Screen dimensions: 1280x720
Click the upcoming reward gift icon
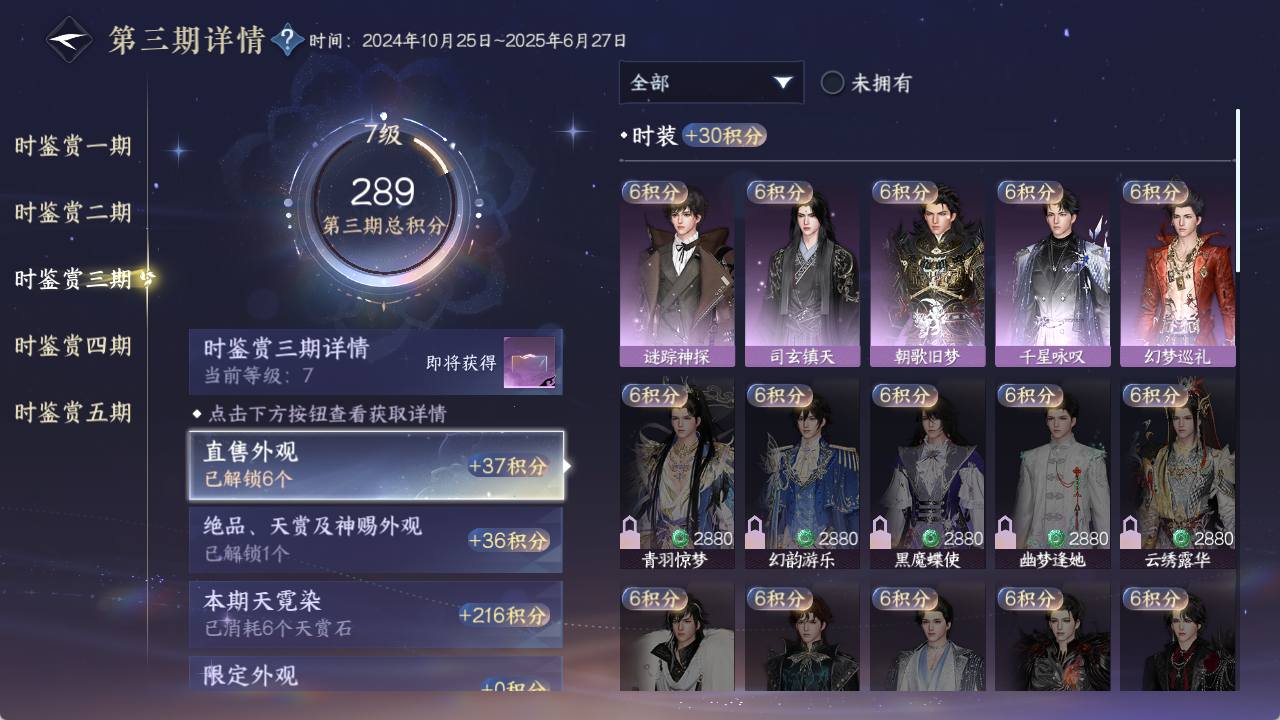coord(529,363)
